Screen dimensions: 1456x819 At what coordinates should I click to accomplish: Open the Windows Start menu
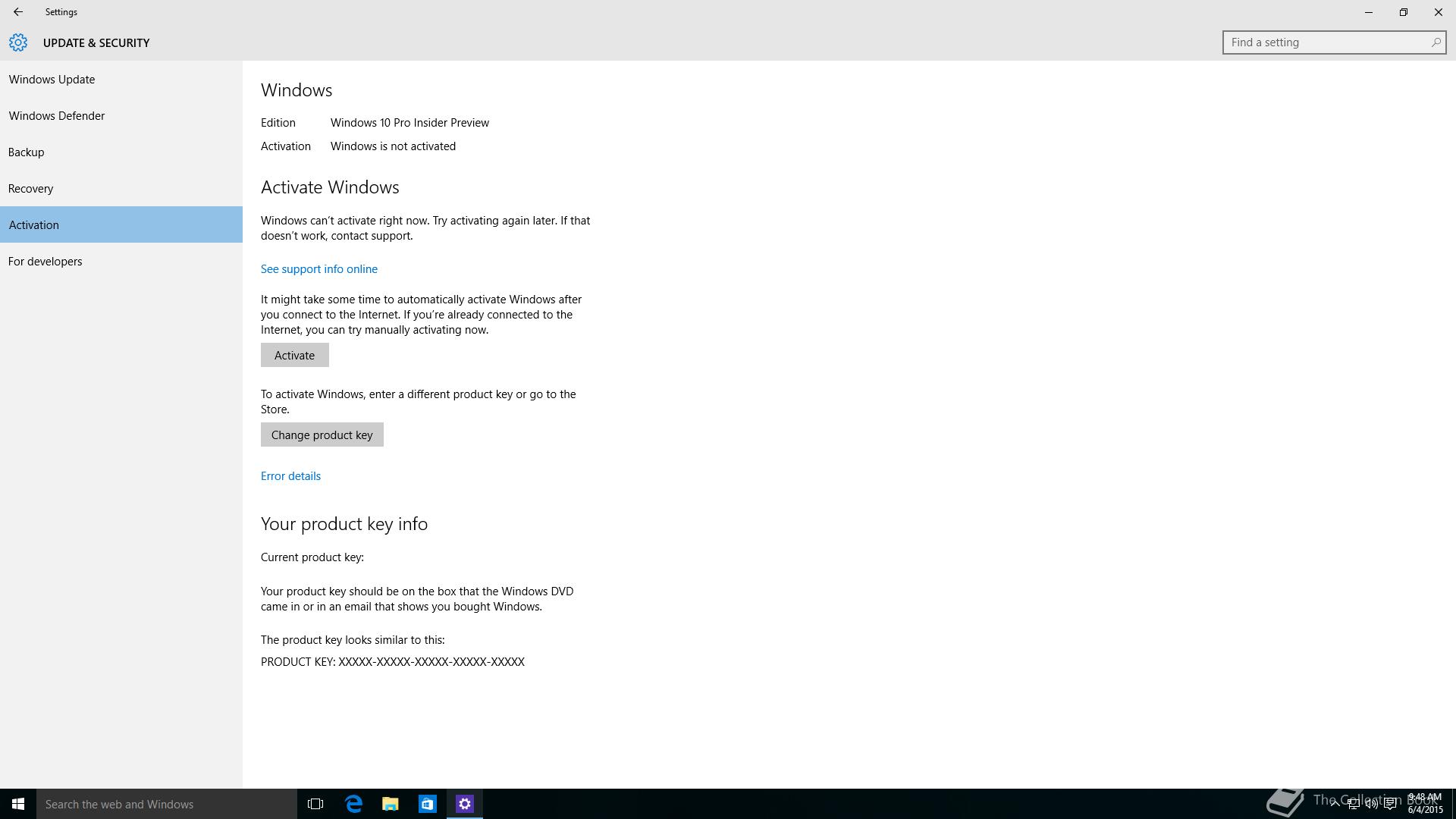pyautogui.click(x=18, y=804)
